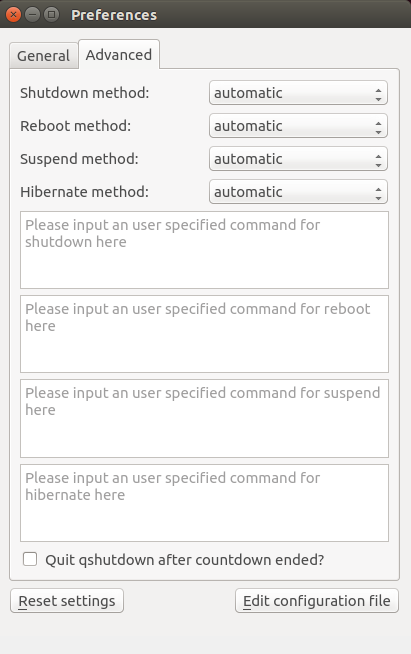Viewport: 411px width, 654px height.
Task: Enable Quit qshutdown after countdown ended checkbox
Action: coord(30,559)
